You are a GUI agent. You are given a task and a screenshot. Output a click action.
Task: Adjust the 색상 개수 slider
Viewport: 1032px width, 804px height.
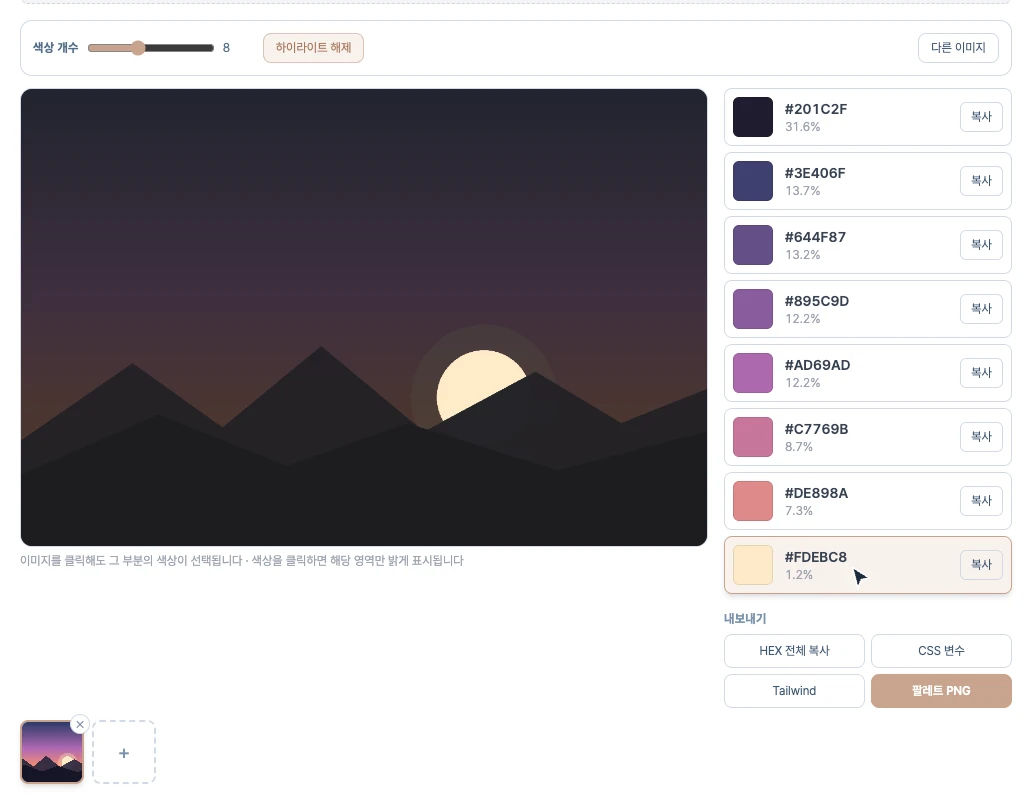coord(151,48)
